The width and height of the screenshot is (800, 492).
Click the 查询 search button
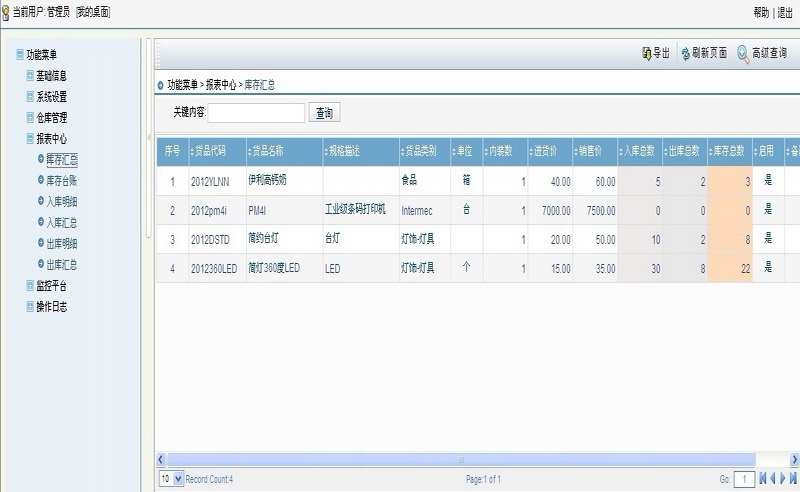point(324,113)
